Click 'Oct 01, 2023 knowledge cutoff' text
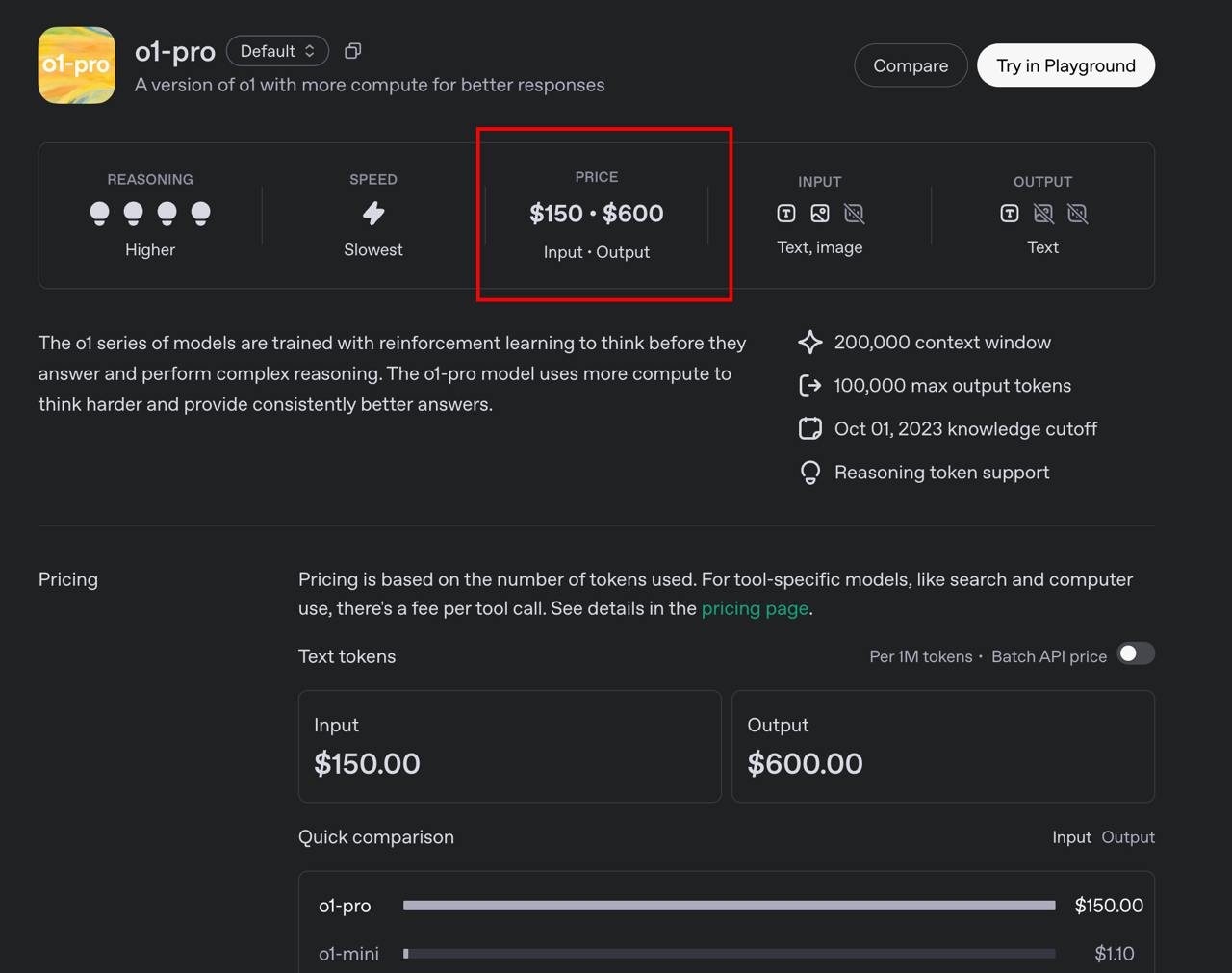Viewport: 1232px width, 973px height. click(965, 429)
